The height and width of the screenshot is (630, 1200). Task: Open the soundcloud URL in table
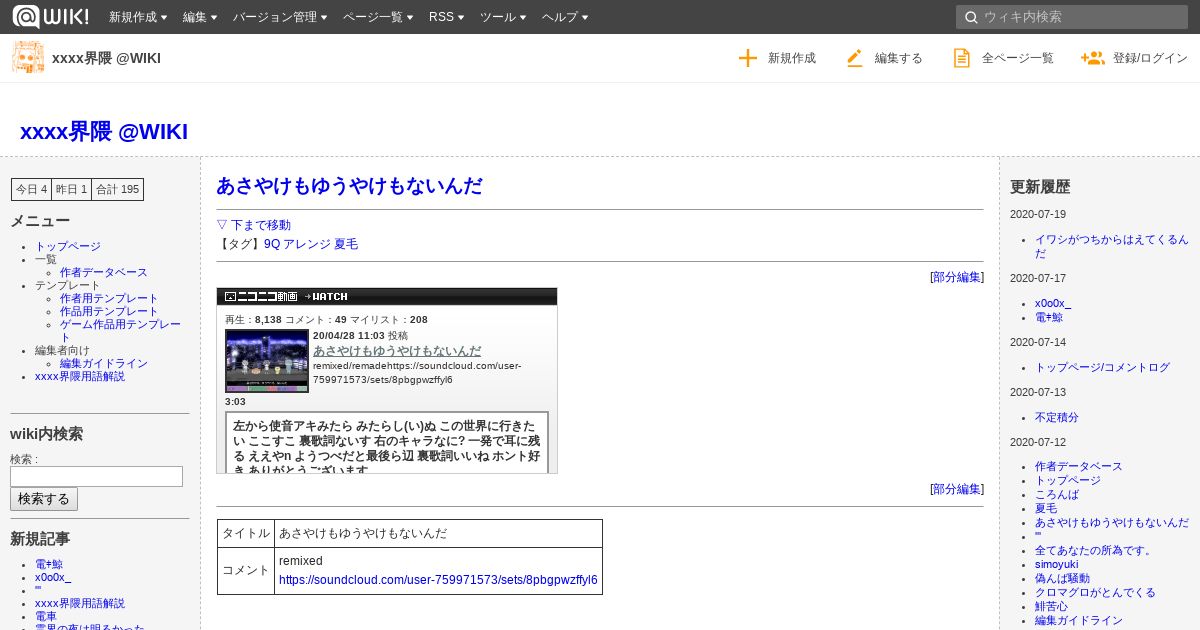pyautogui.click(x=438, y=580)
